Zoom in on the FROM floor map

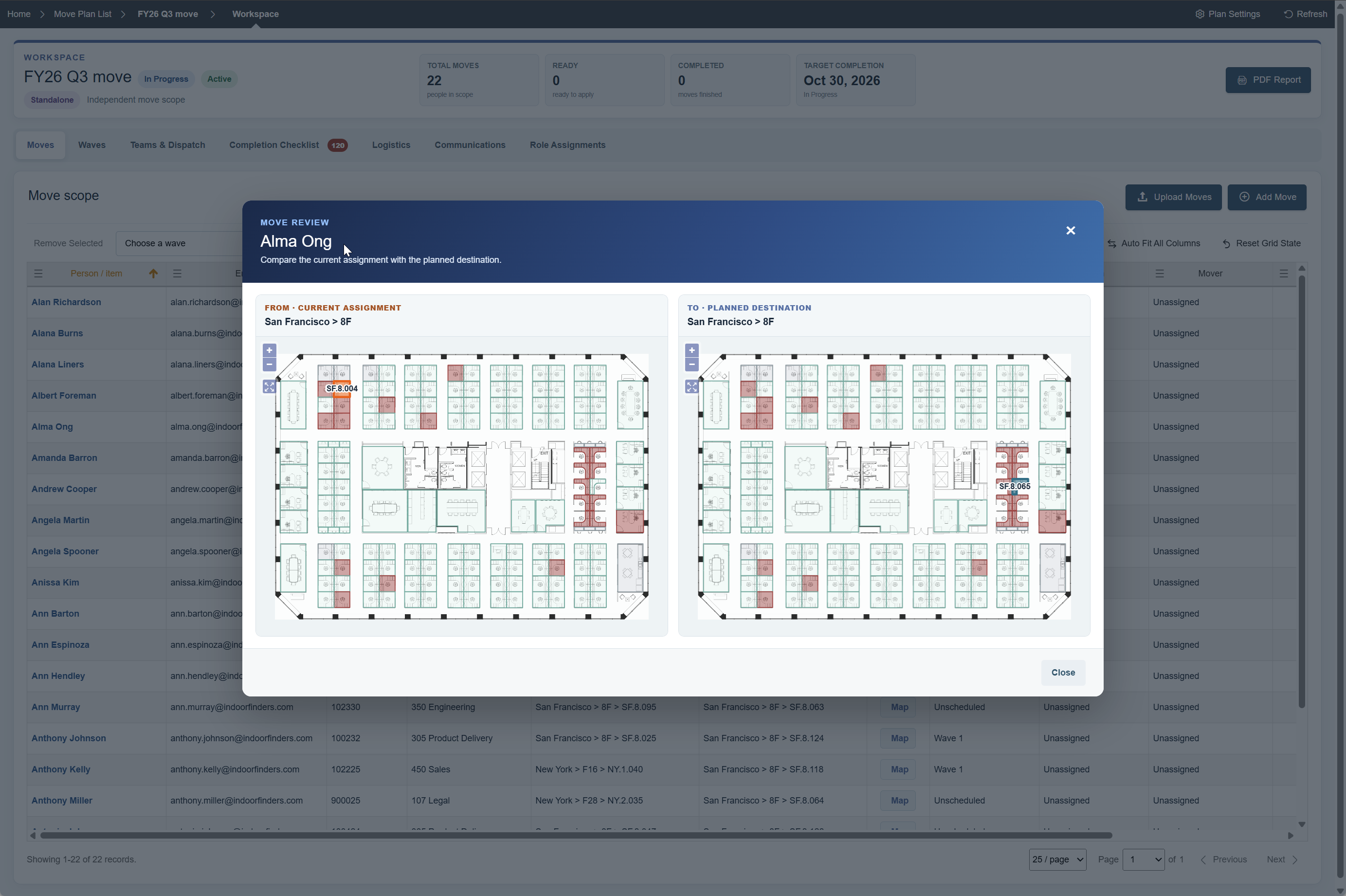point(269,350)
